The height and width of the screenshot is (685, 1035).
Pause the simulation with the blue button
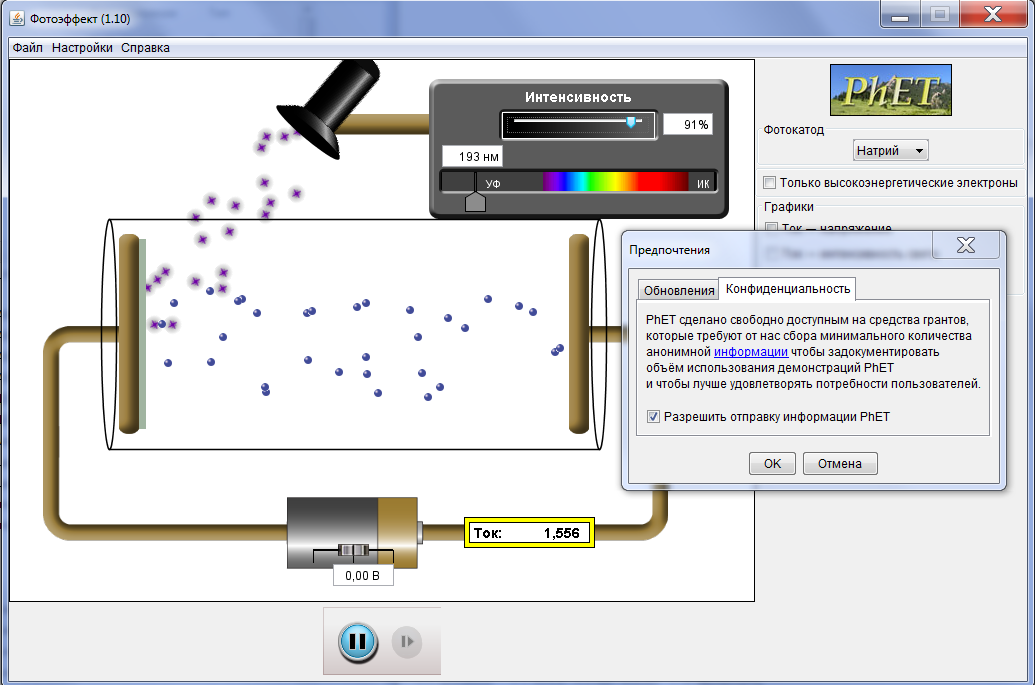click(357, 641)
